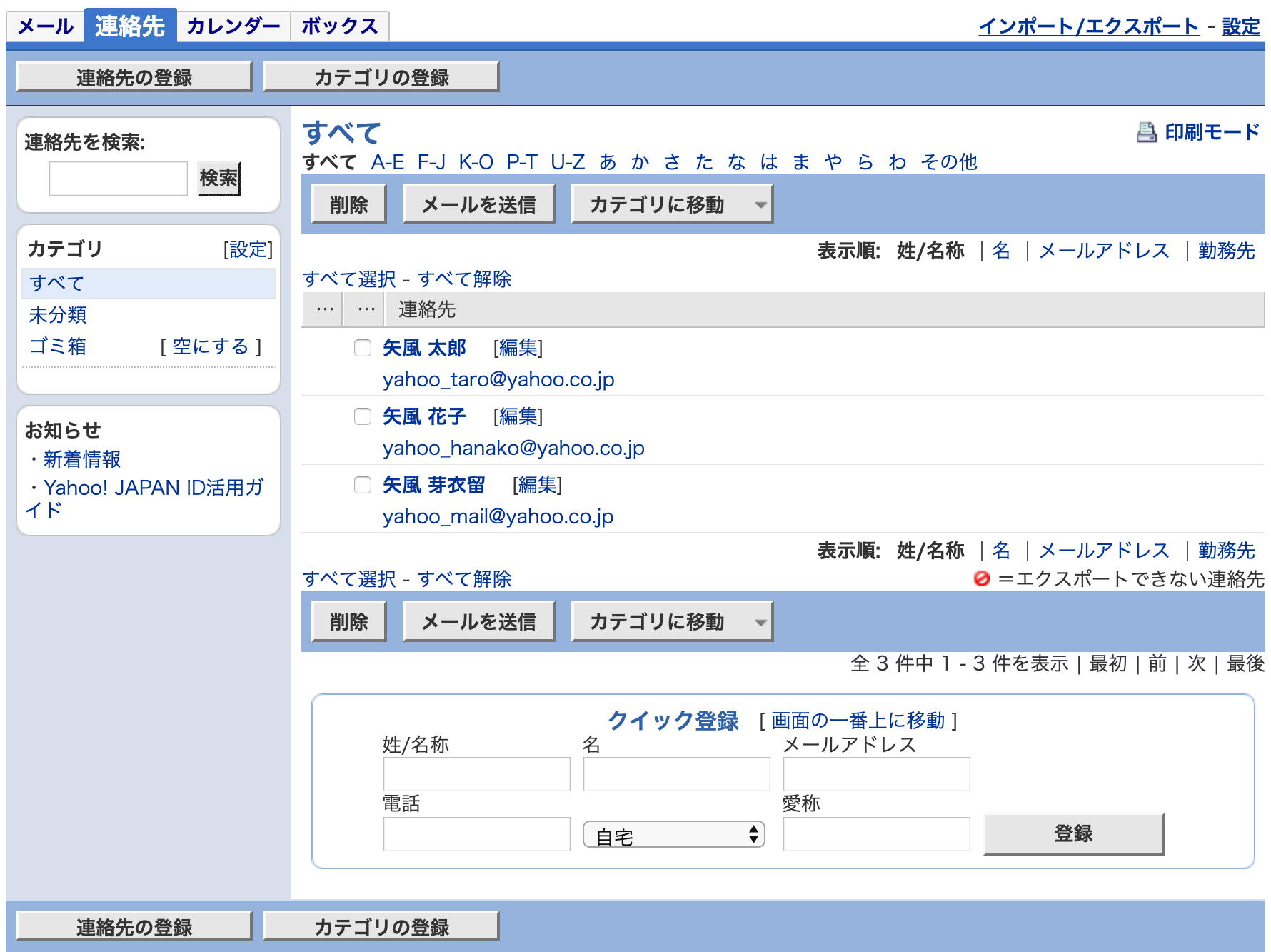
Task: Click 画面の一番上に移動 link
Action: [x=858, y=720]
